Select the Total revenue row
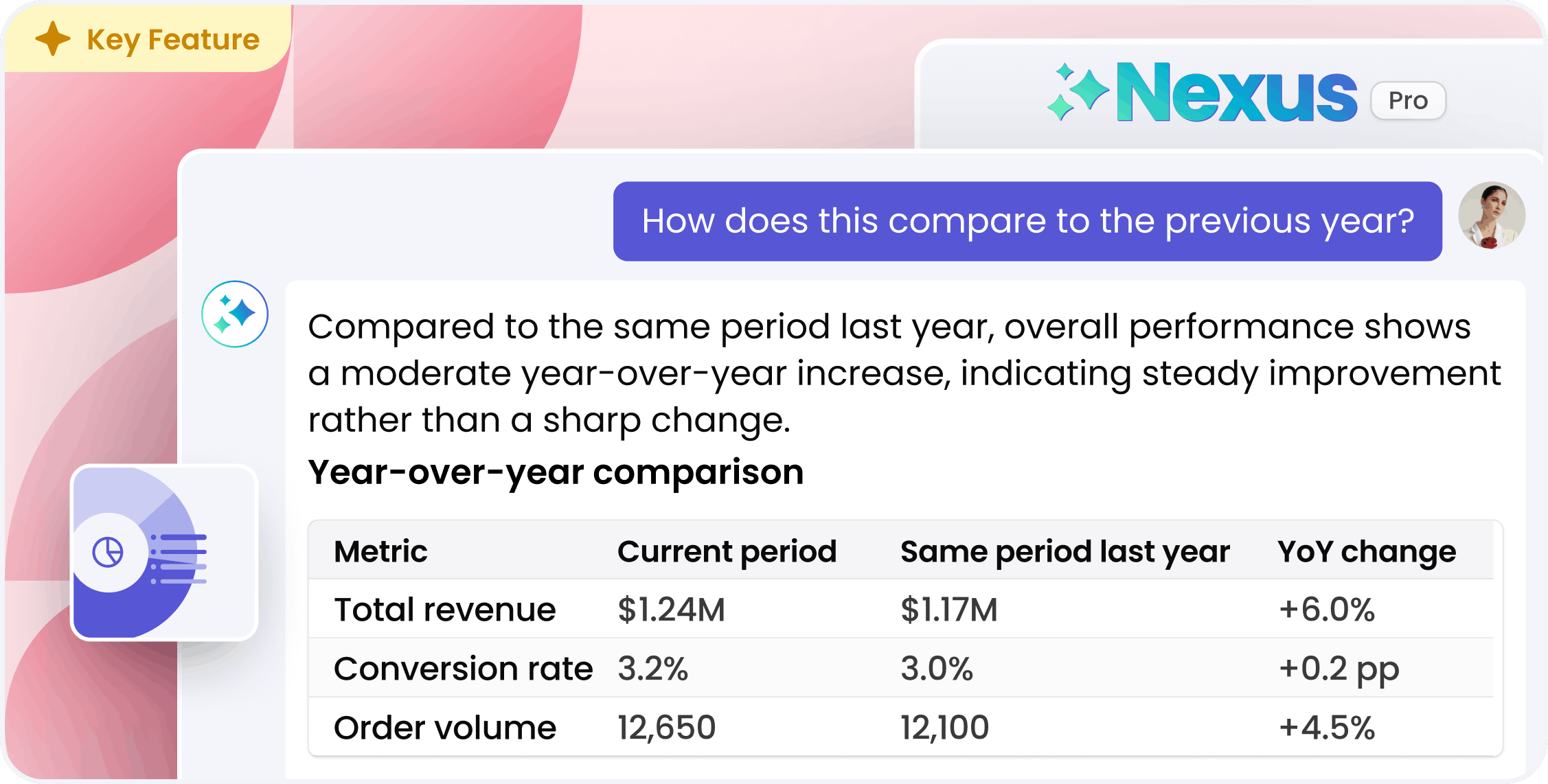The height and width of the screenshot is (784, 1548). pos(901,609)
